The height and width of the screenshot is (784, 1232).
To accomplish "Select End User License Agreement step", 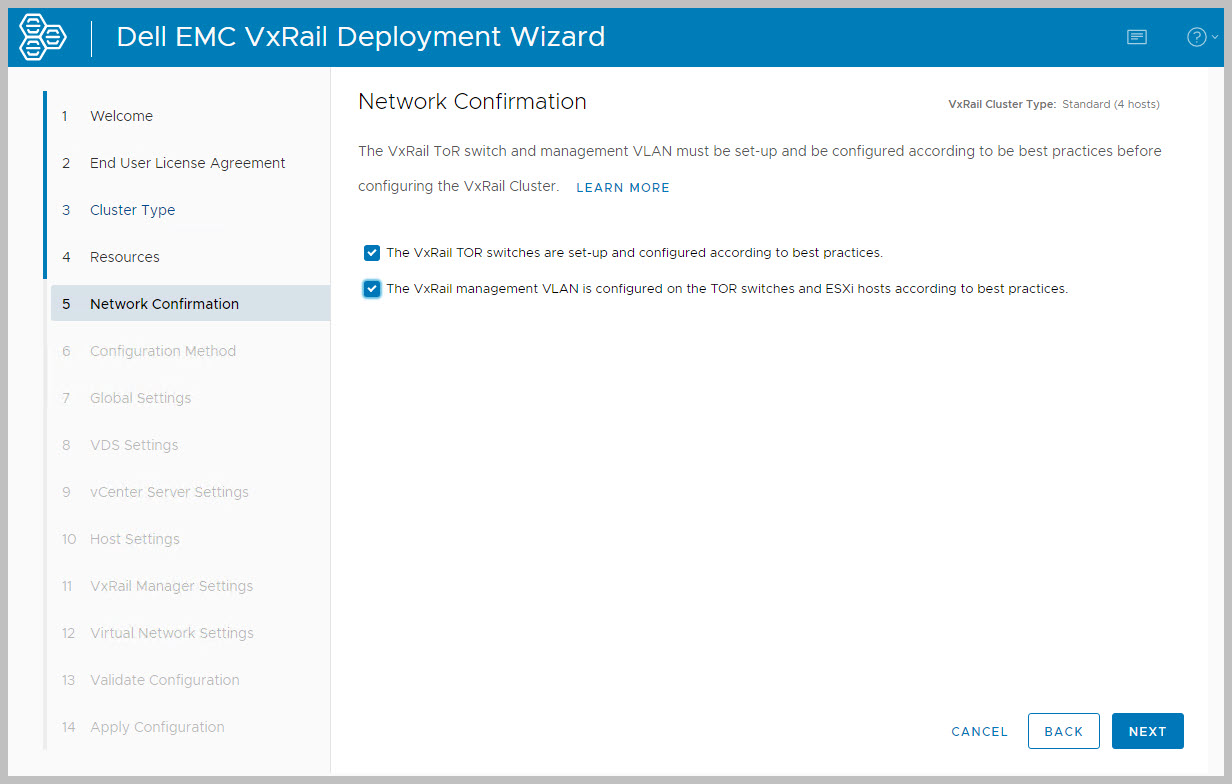I will pos(187,163).
